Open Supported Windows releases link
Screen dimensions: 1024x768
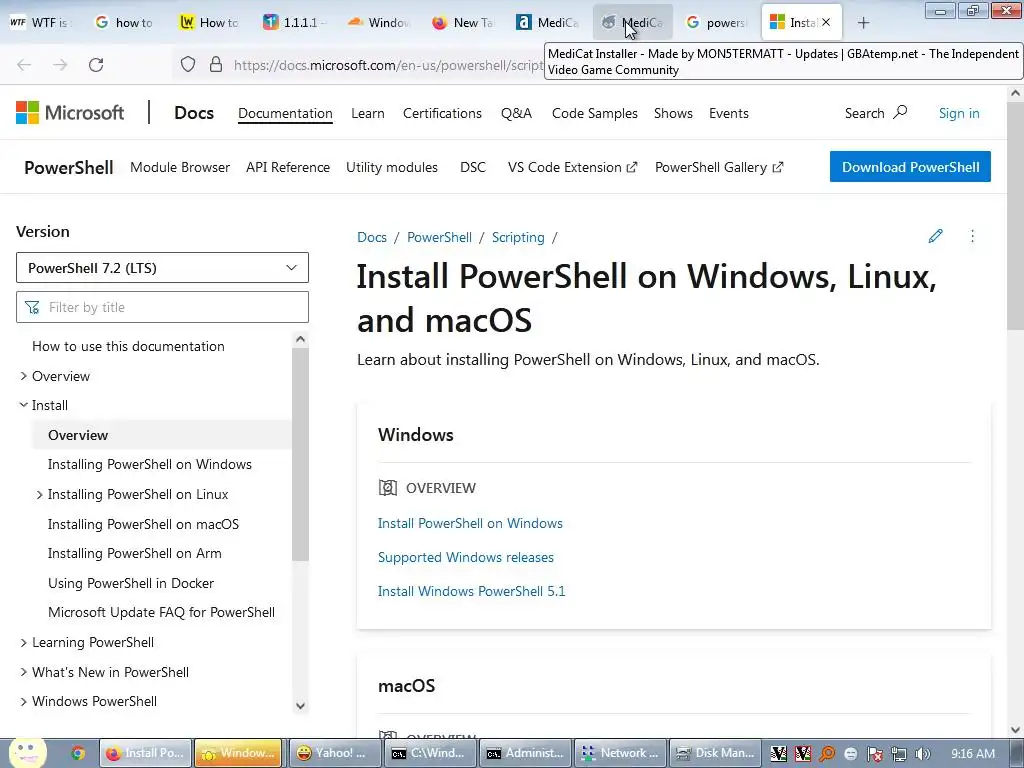tap(466, 557)
